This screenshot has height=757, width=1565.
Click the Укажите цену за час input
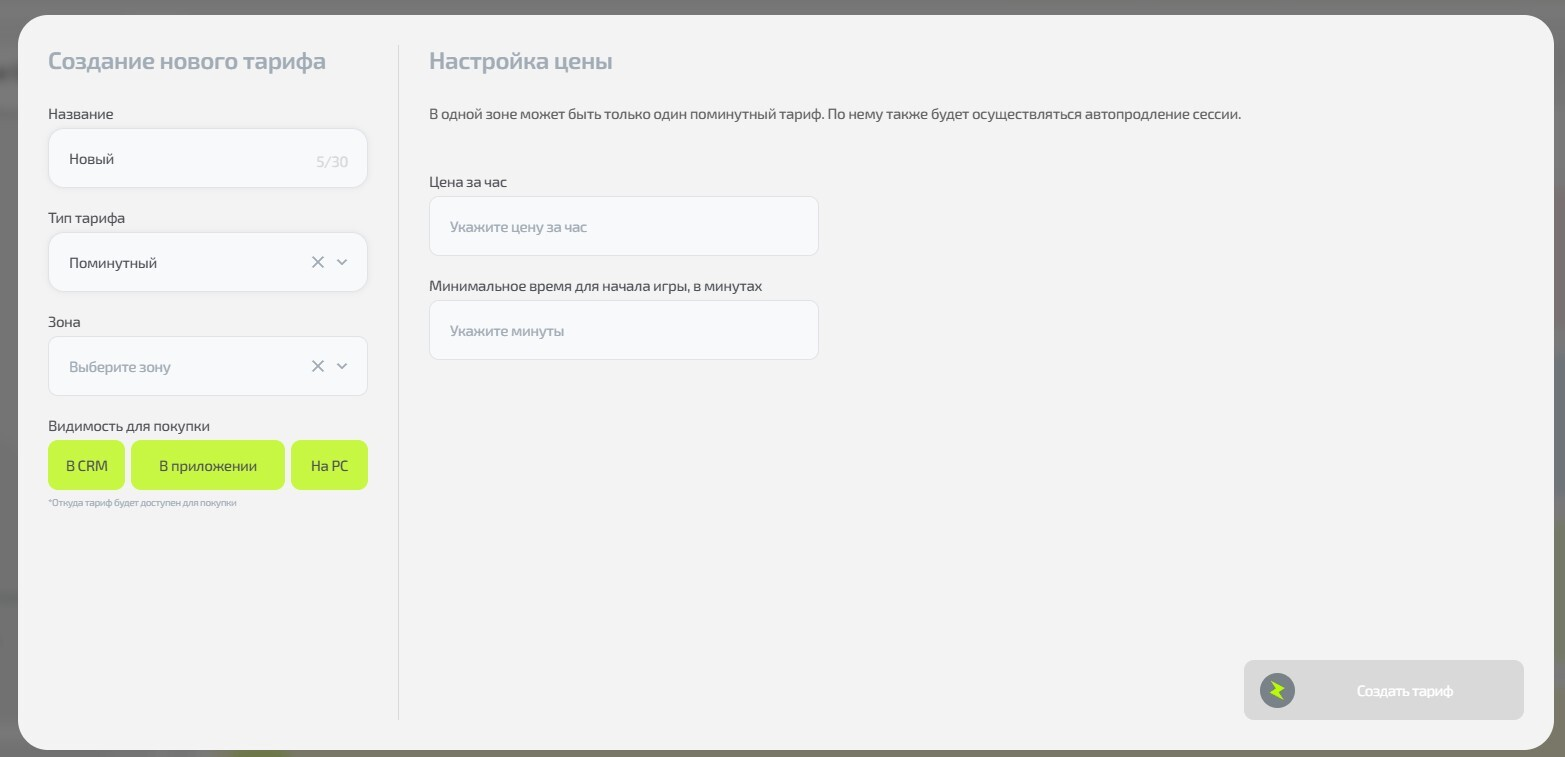(623, 227)
